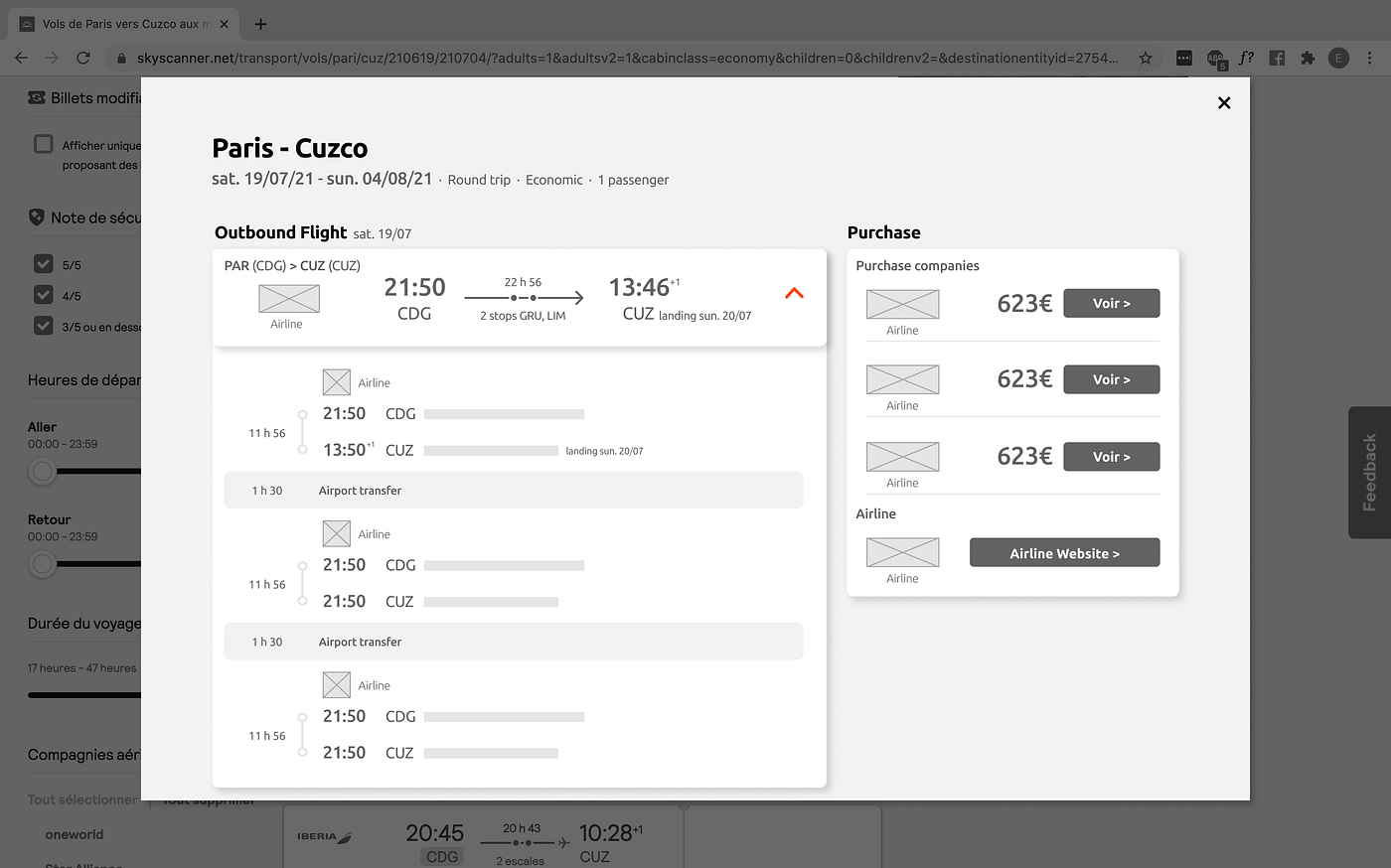1391x868 pixels.
Task: Click PAR (CDG) > CUZ (CUZ) route text
Action: [292, 265]
